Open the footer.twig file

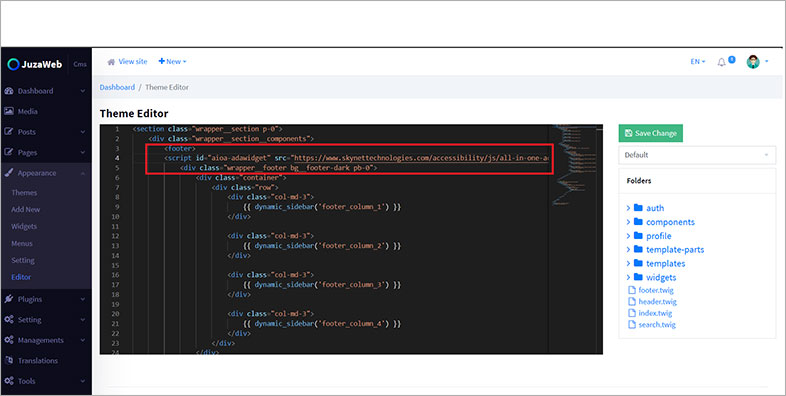click(x=651, y=290)
